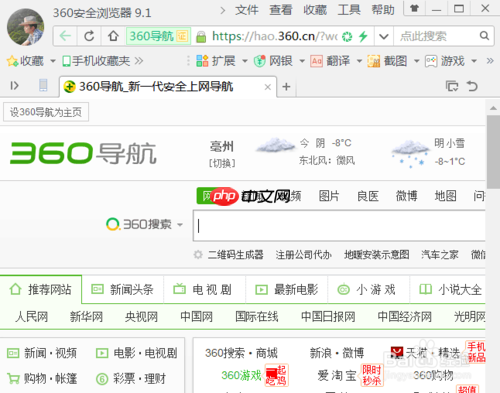This screenshot has height=393, width=500.
Task: Select the 图片 search category
Action: [329, 196]
